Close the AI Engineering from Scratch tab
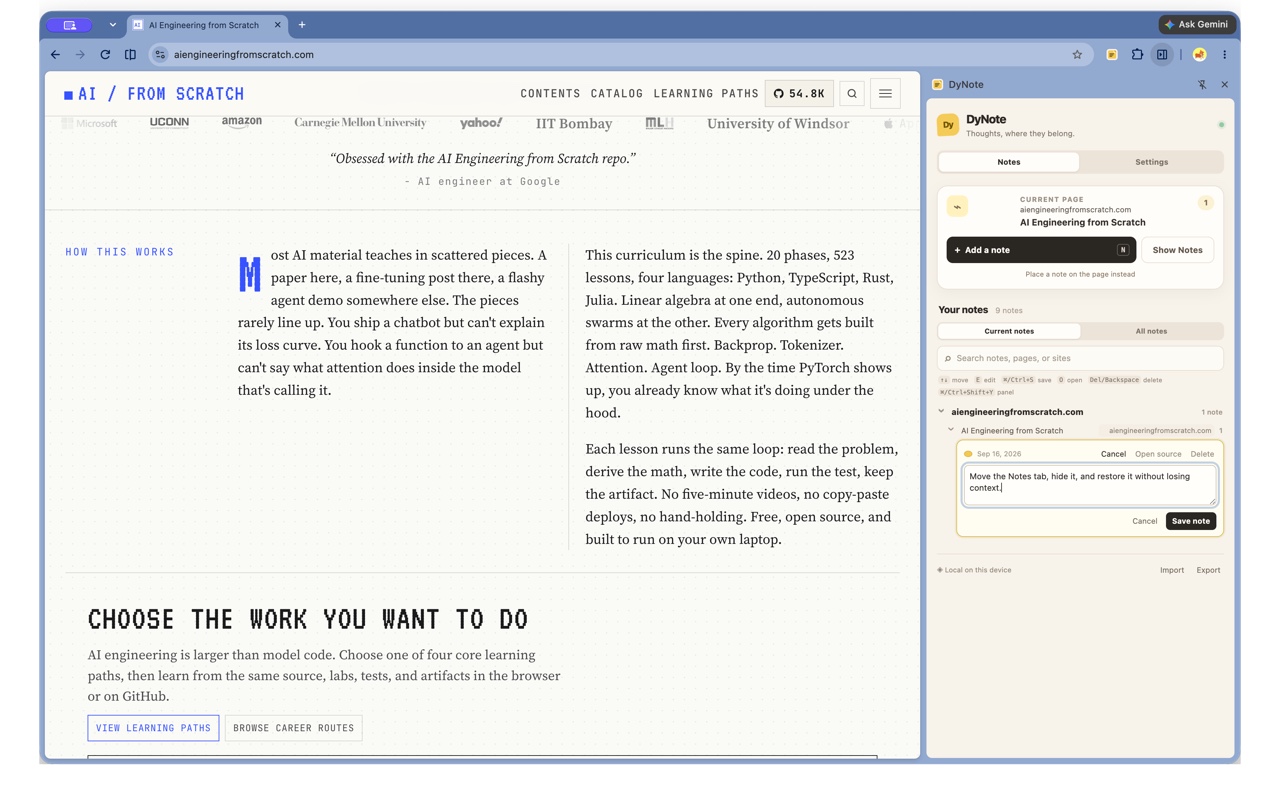 click(x=278, y=25)
